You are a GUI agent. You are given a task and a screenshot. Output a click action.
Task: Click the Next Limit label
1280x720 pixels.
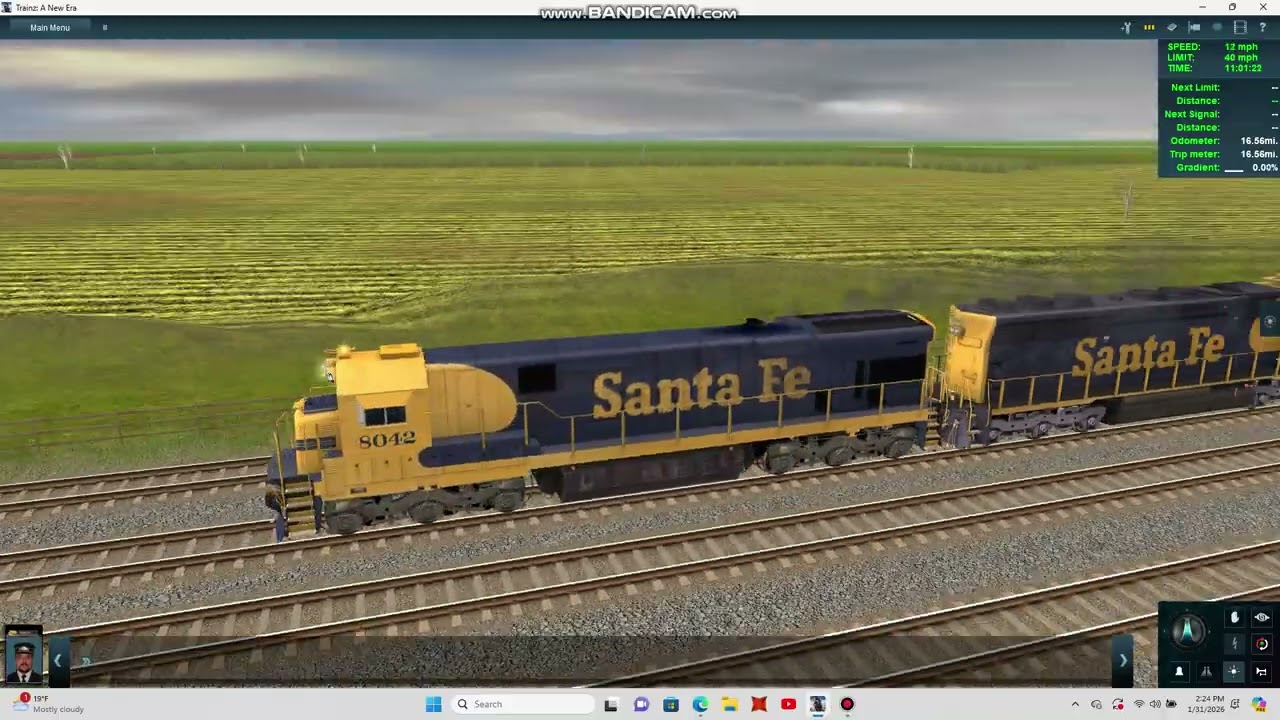(x=1195, y=88)
